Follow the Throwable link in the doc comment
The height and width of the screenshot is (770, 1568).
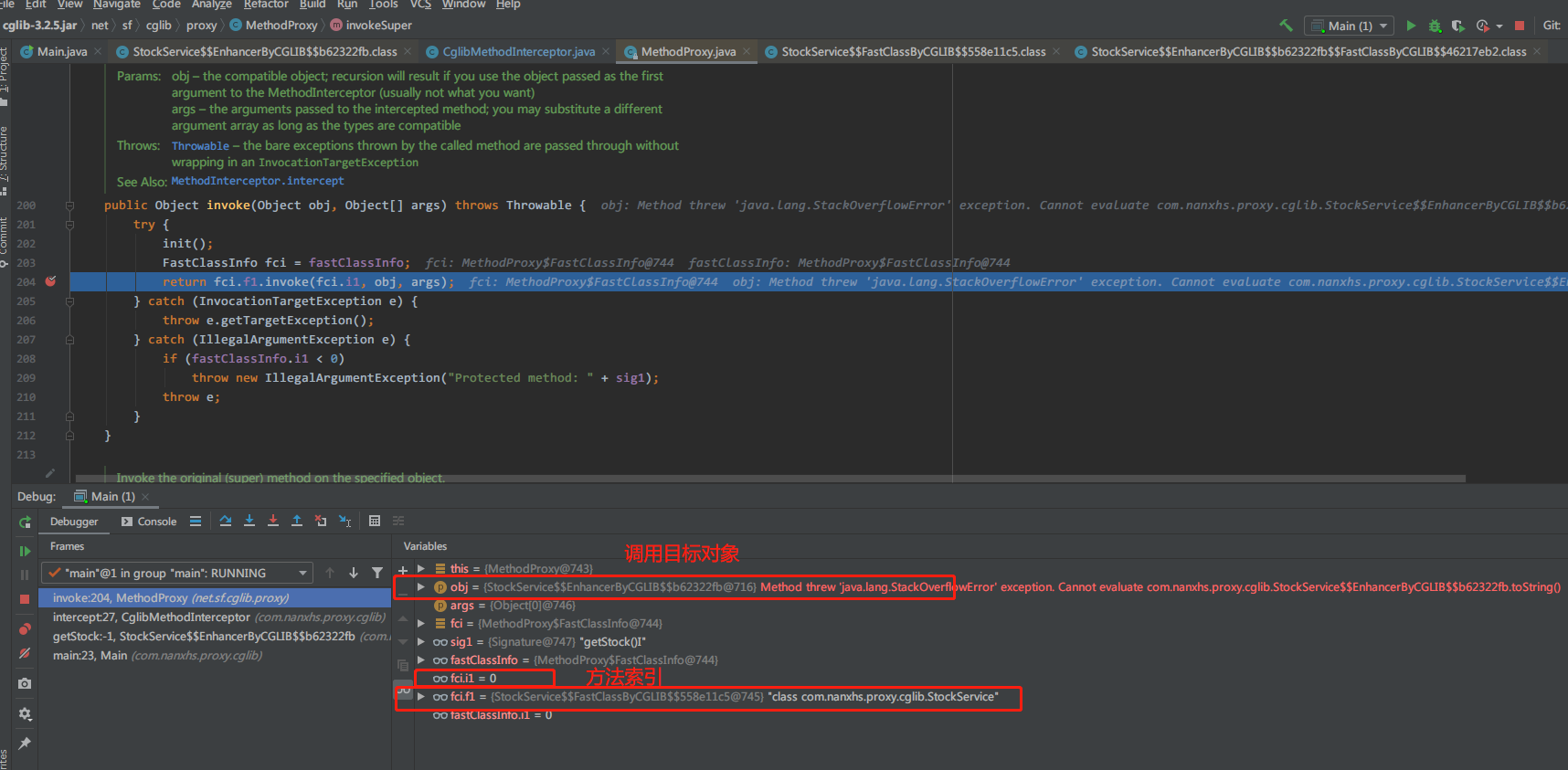click(200, 146)
